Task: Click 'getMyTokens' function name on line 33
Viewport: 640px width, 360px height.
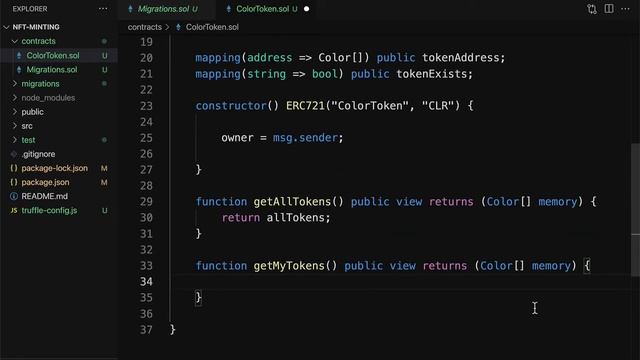Action: pyautogui.click(x=289, y=266)
